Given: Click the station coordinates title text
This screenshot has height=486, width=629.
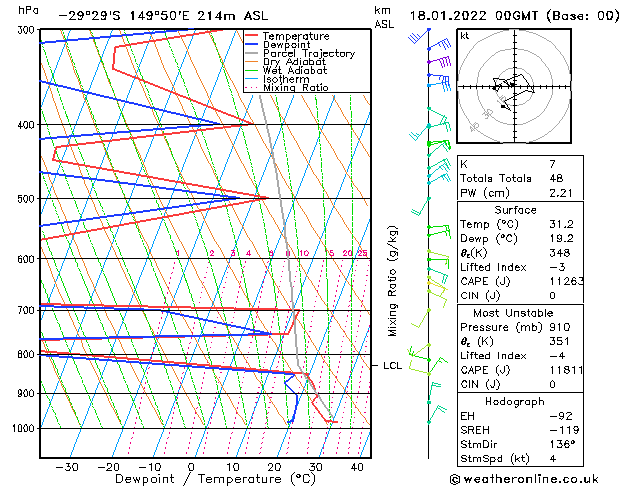Looking at the screenshot, I should 163,16.
